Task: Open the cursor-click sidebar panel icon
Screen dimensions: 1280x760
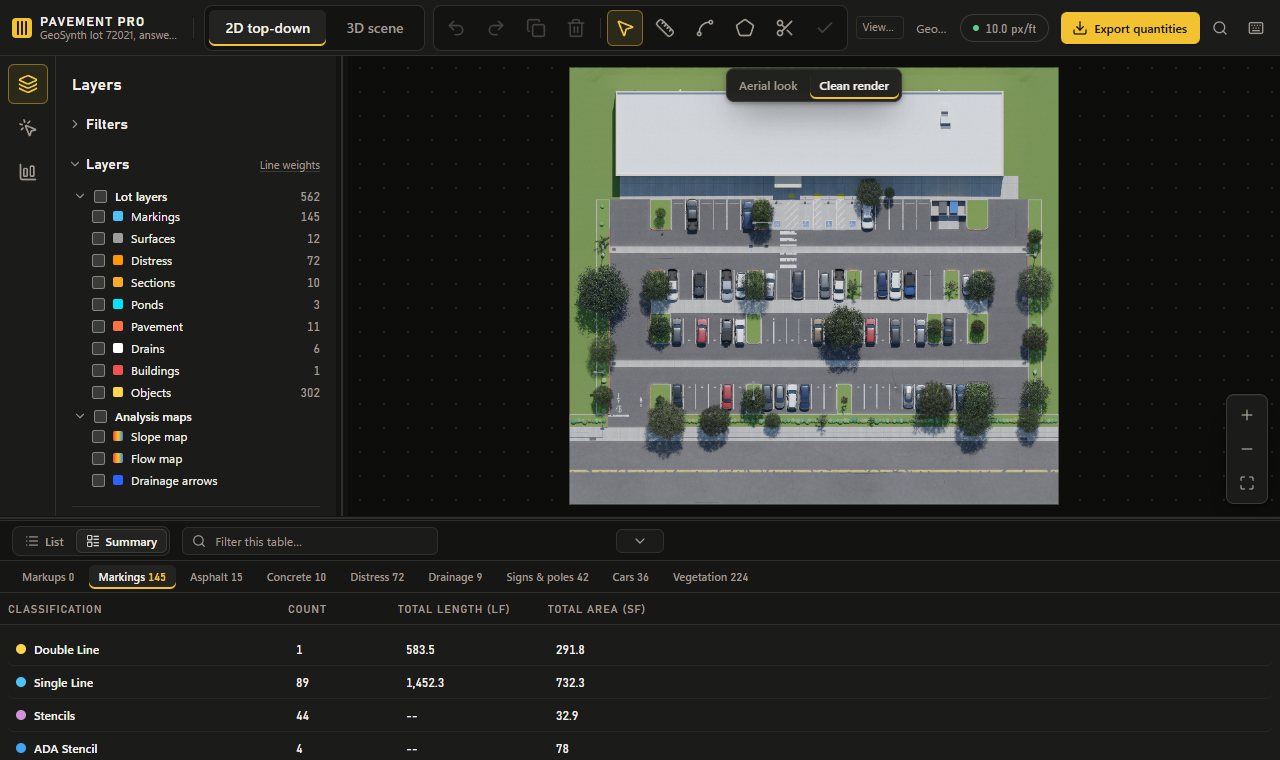Action: (x=28, y=128)
